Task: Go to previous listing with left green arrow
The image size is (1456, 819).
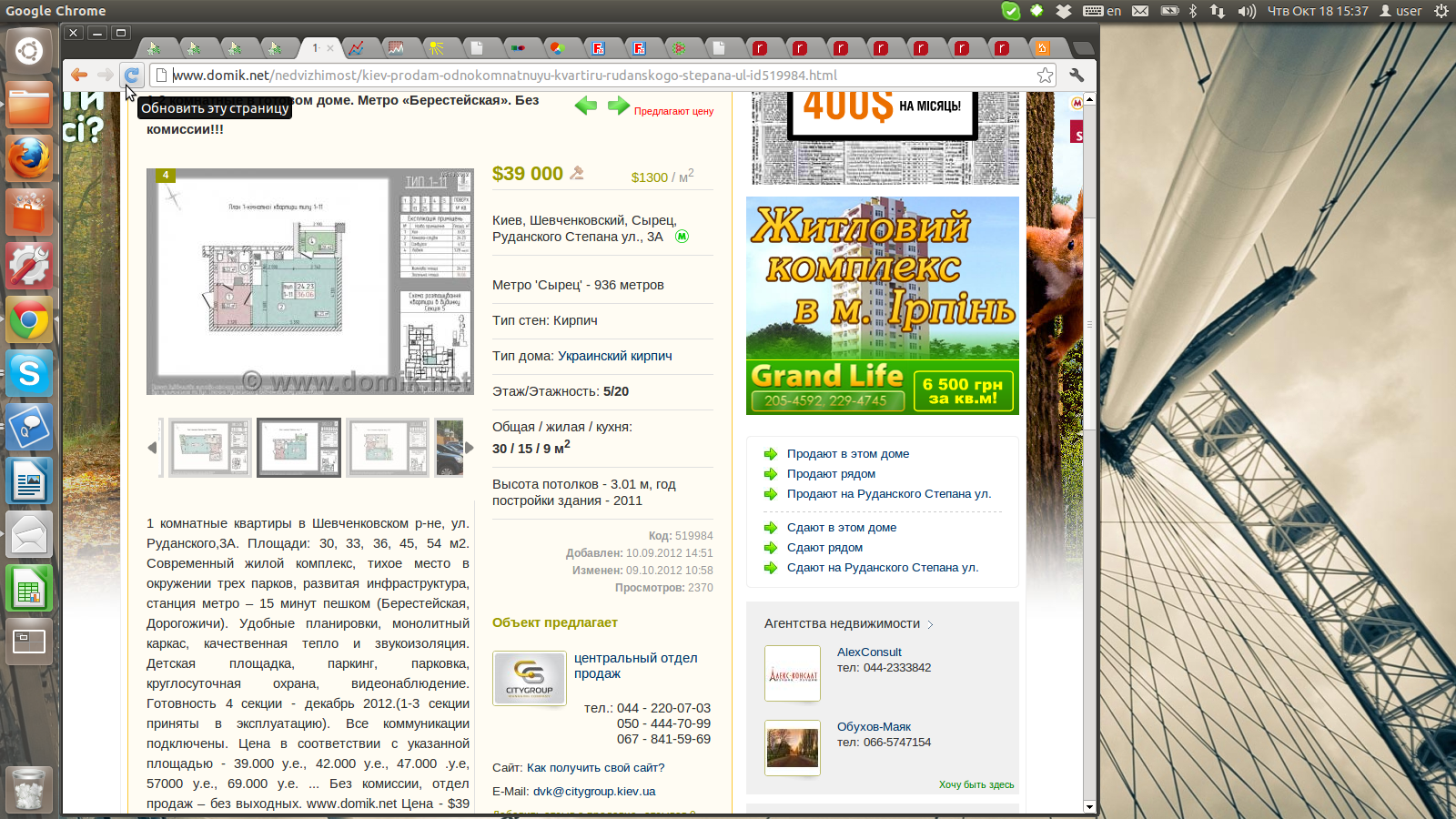Action: [586, 106]
